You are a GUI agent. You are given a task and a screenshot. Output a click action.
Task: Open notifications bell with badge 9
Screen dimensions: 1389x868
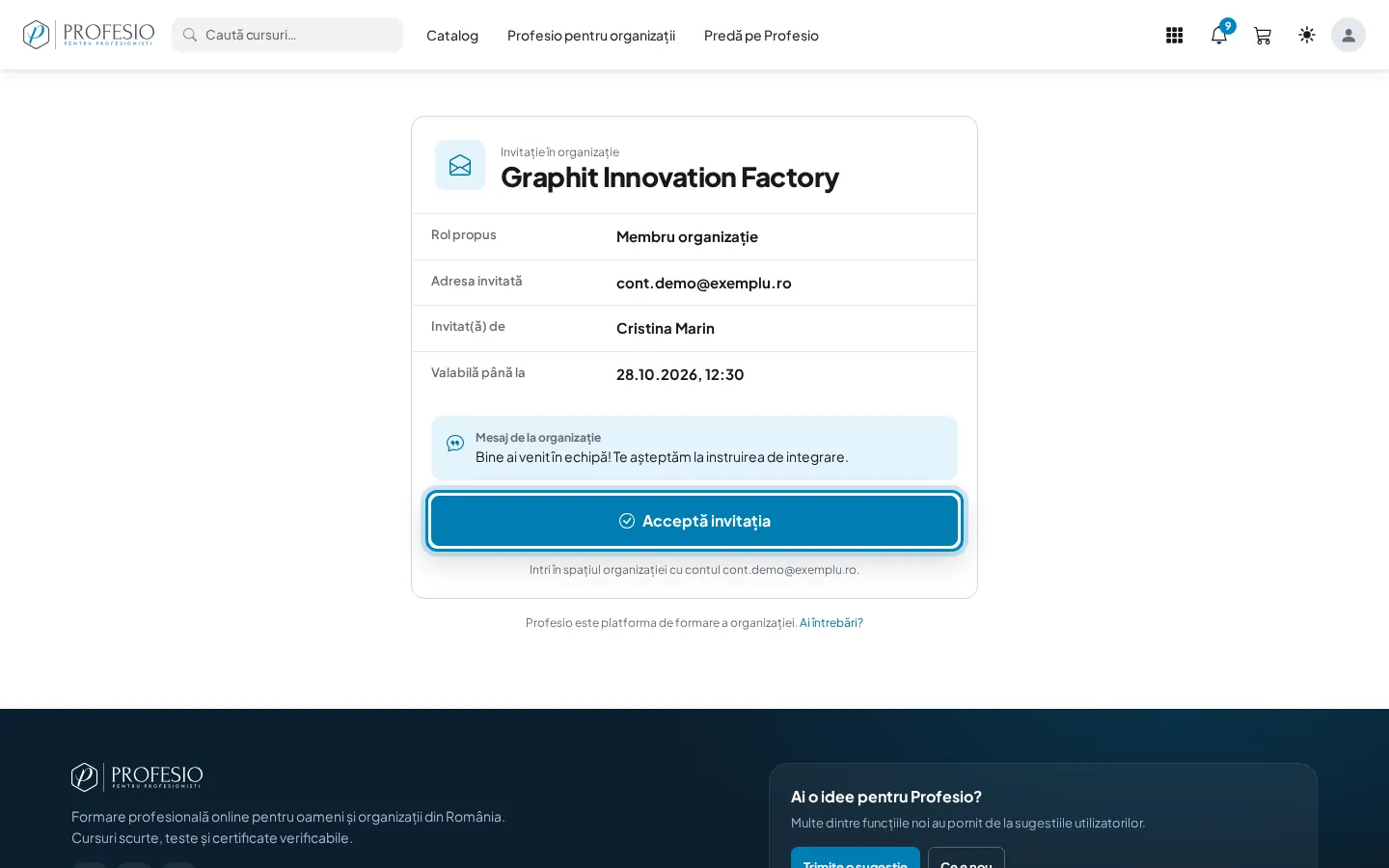1219,36
